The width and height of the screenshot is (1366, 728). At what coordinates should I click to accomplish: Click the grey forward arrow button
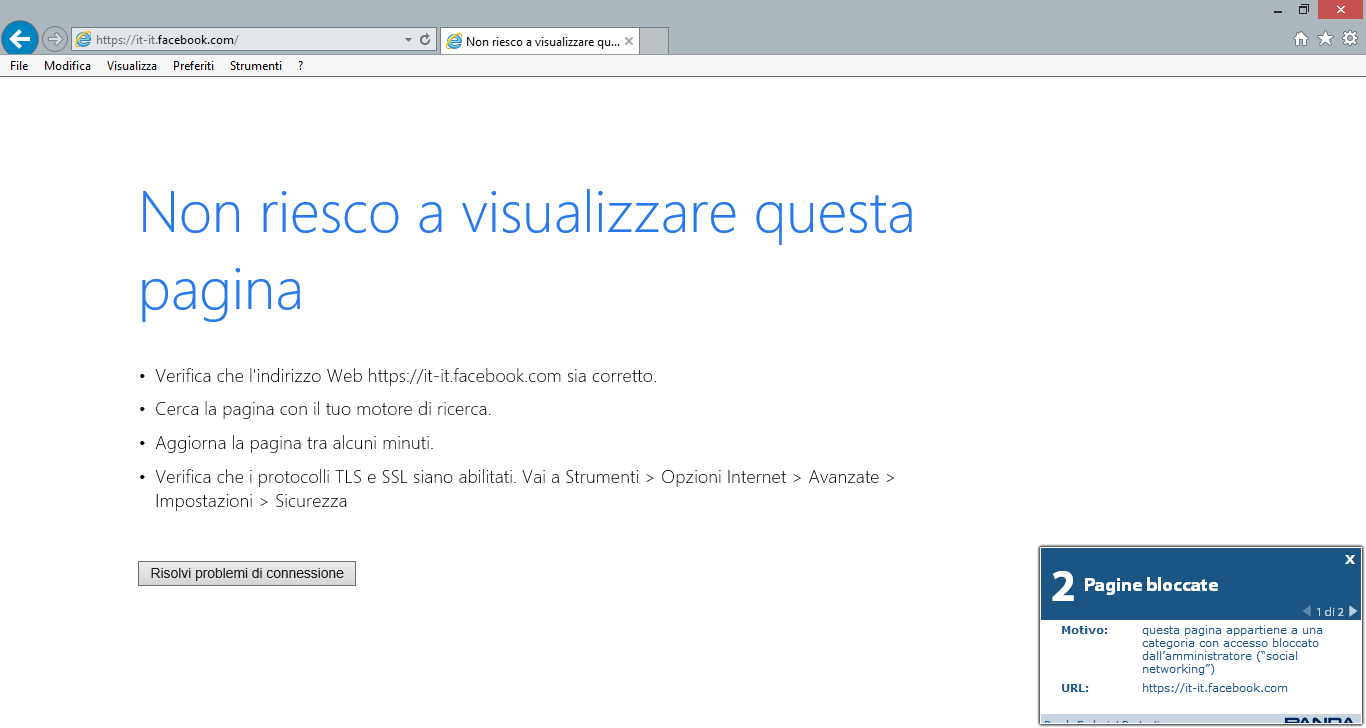[55, 39]
